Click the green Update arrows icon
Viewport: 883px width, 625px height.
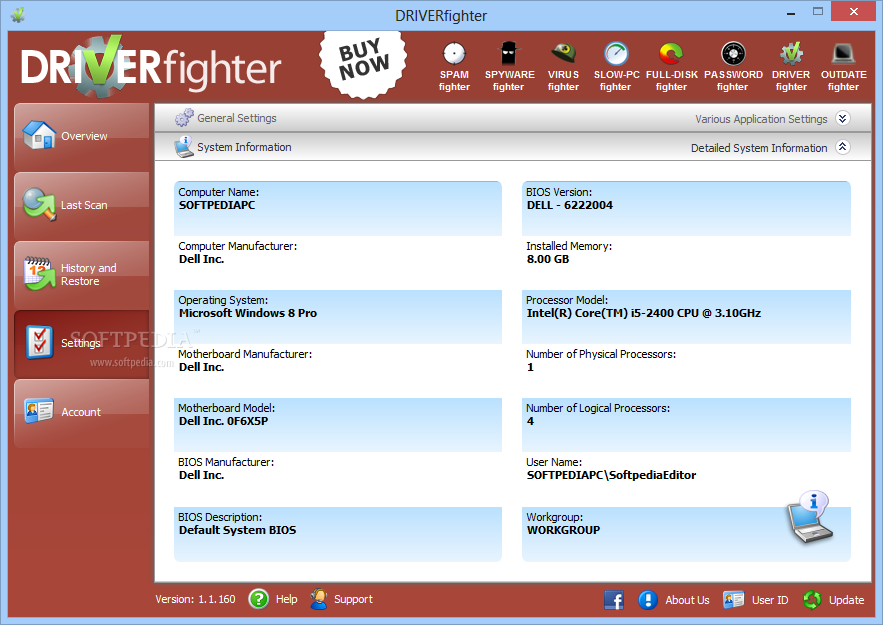[812, 600]
